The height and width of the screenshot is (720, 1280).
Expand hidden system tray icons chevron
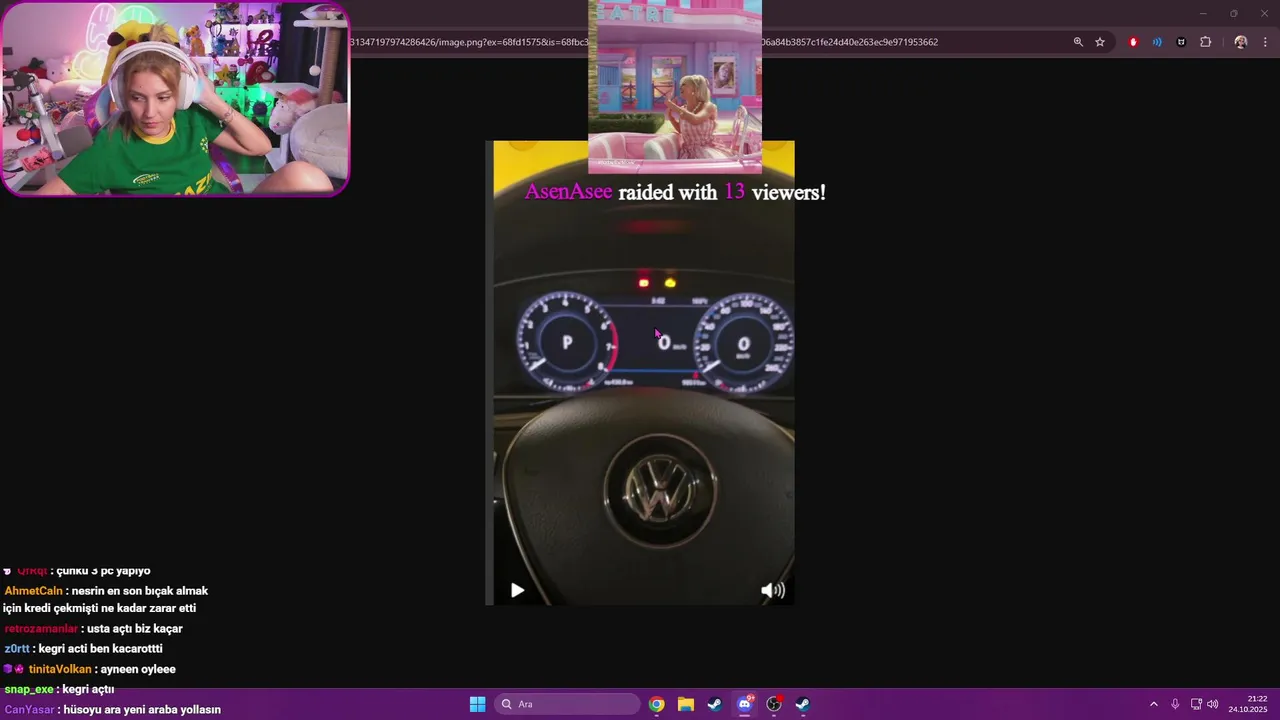coord(1153,704)
